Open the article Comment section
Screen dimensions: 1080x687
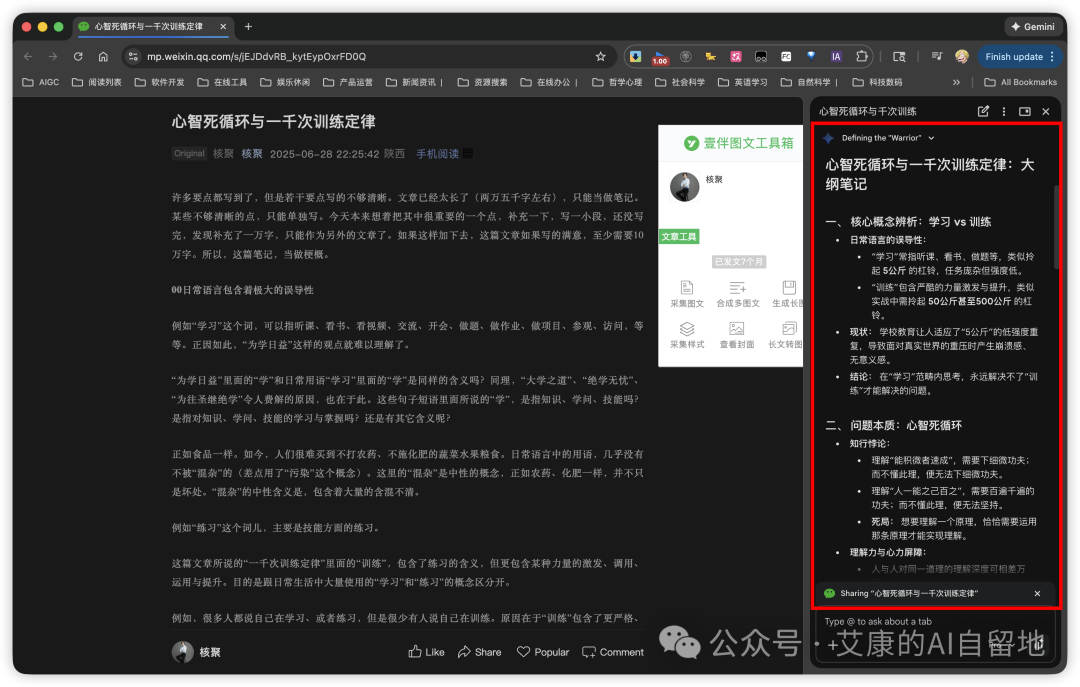point(613,652)
